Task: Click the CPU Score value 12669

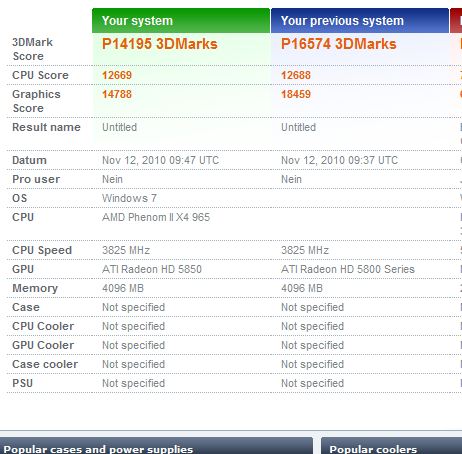Action: point(117,75)
